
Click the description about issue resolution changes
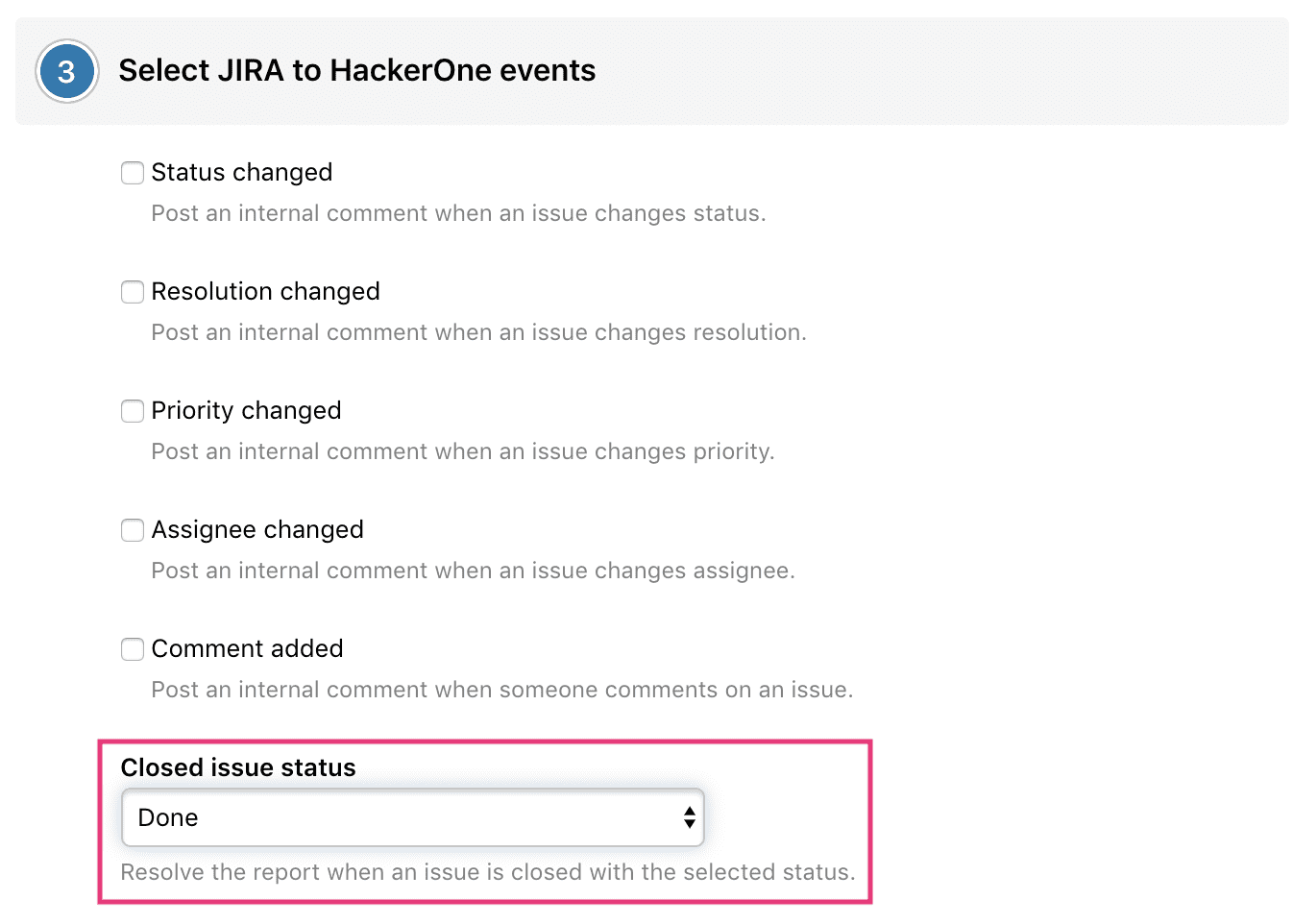pos(478,332)
